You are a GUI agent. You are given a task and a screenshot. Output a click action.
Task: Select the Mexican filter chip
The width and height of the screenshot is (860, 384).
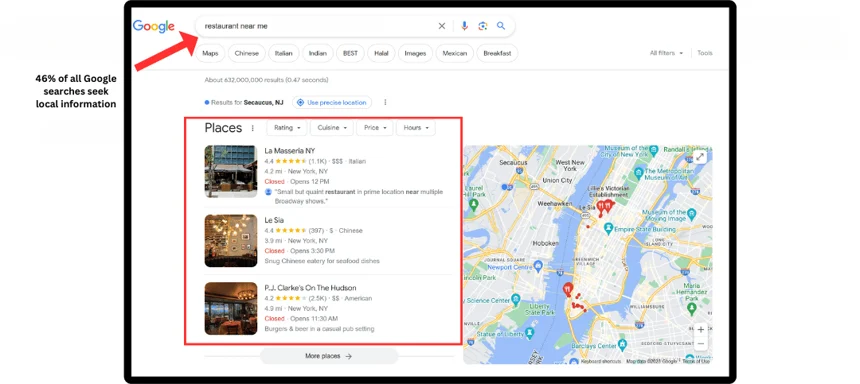[455, 53]
